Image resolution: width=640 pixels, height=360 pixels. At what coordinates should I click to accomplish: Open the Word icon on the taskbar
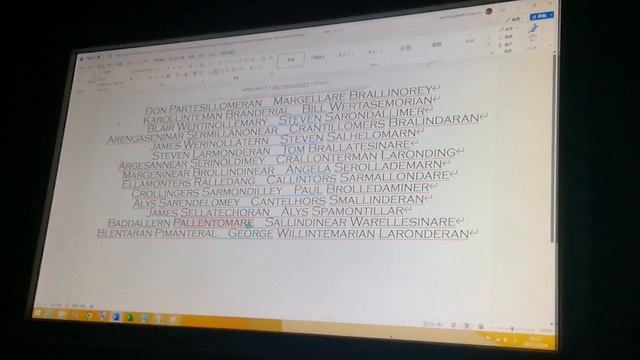(116, 317)
